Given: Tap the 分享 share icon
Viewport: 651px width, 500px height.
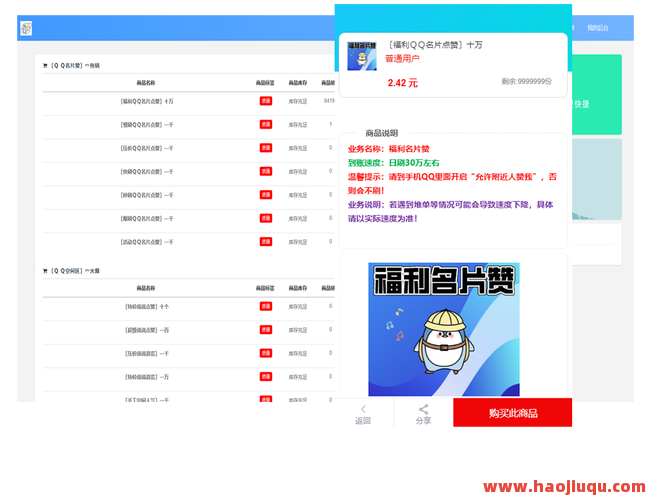Looking at the screenshot, I should coord(423,409).
